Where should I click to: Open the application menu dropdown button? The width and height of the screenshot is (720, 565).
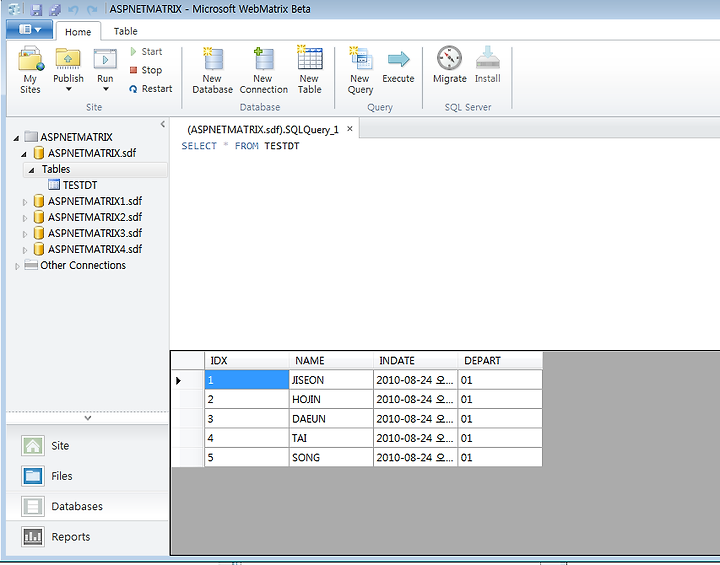point(29,30)
